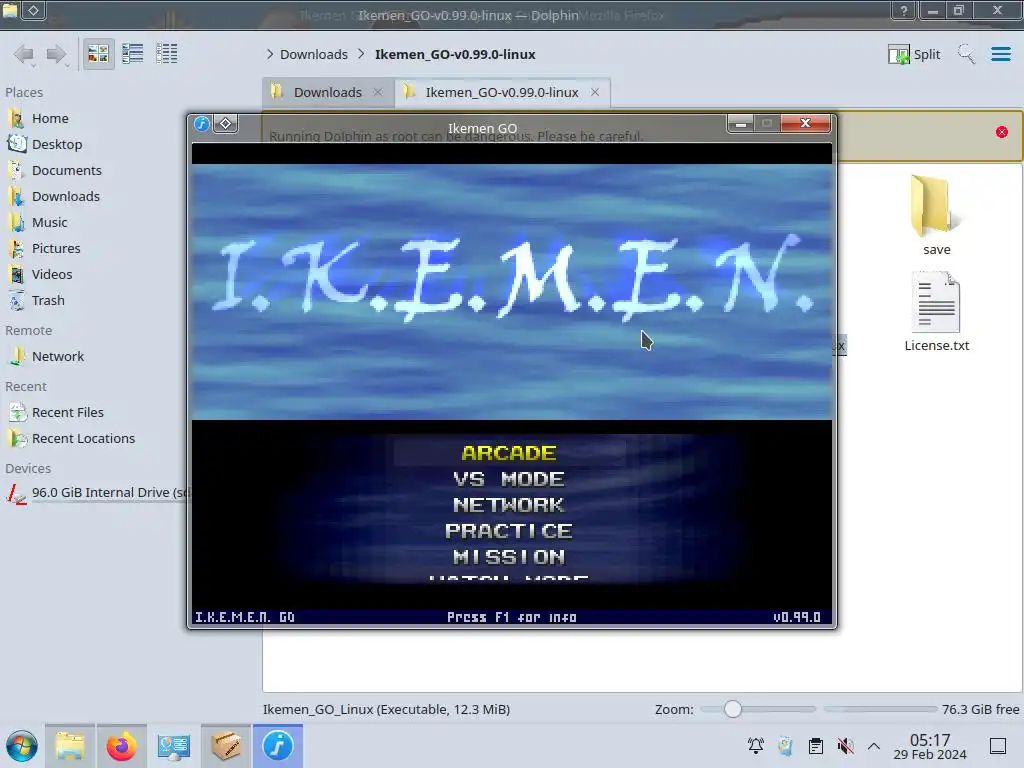Image resolution: width=1024 pixels, height=768 pixels.
Task: Close the Downloads tab
Action: pyautogui.click(x=377, y=92)
